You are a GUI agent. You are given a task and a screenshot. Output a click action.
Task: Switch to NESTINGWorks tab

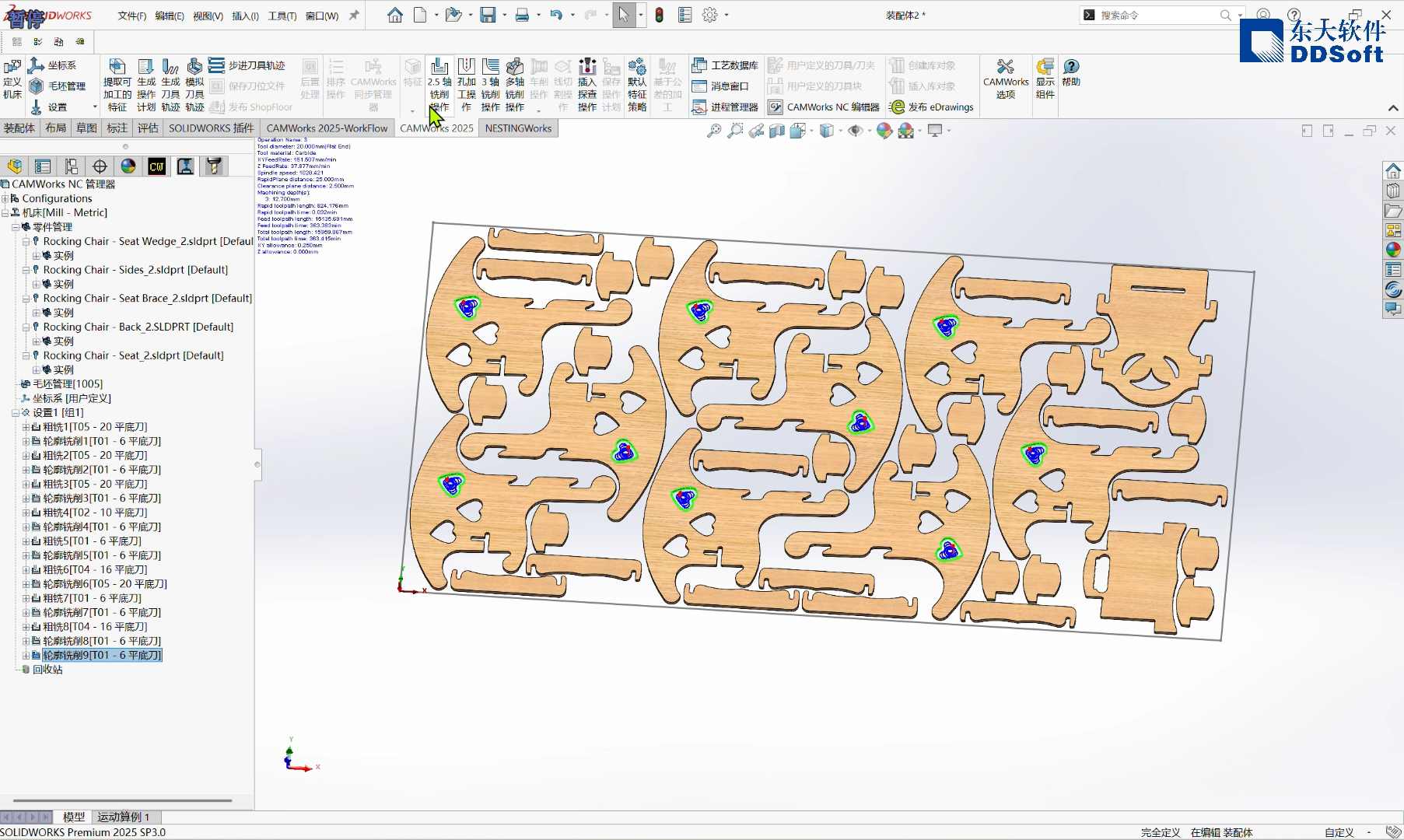pyautogui.click(x=518, y=128)
